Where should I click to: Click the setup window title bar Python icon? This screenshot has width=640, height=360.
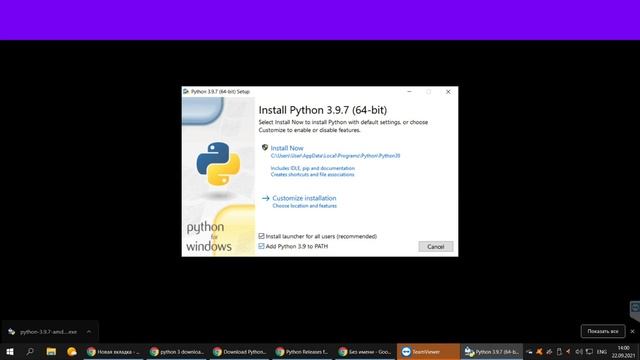click(186, 91)
